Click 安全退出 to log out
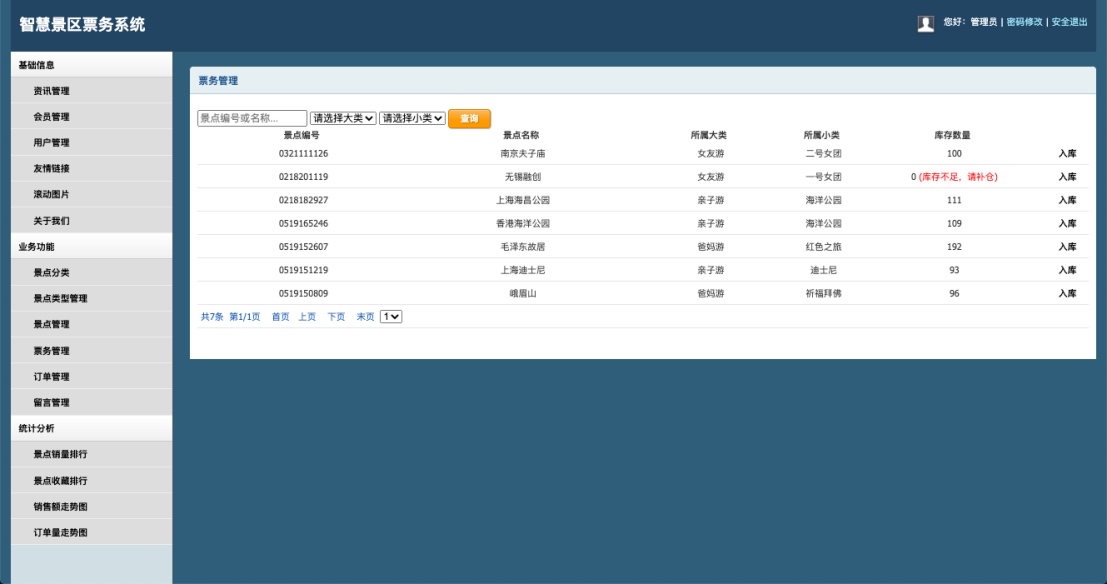Screen dimensions: 1107x584 [x=1070, y=23]
